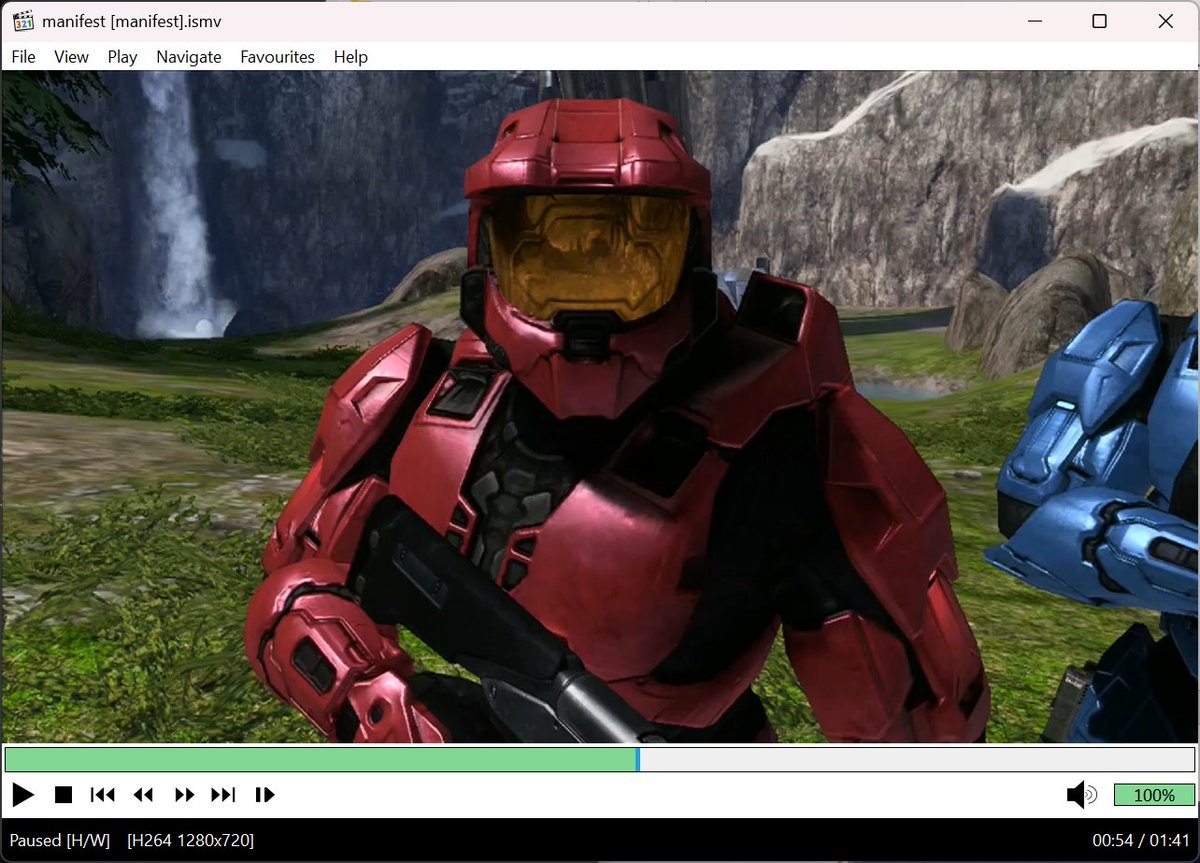Click the MPC-HC app icon in the title bar
This screenshot has width=1200, height=863.
click(x=24, y=21)
